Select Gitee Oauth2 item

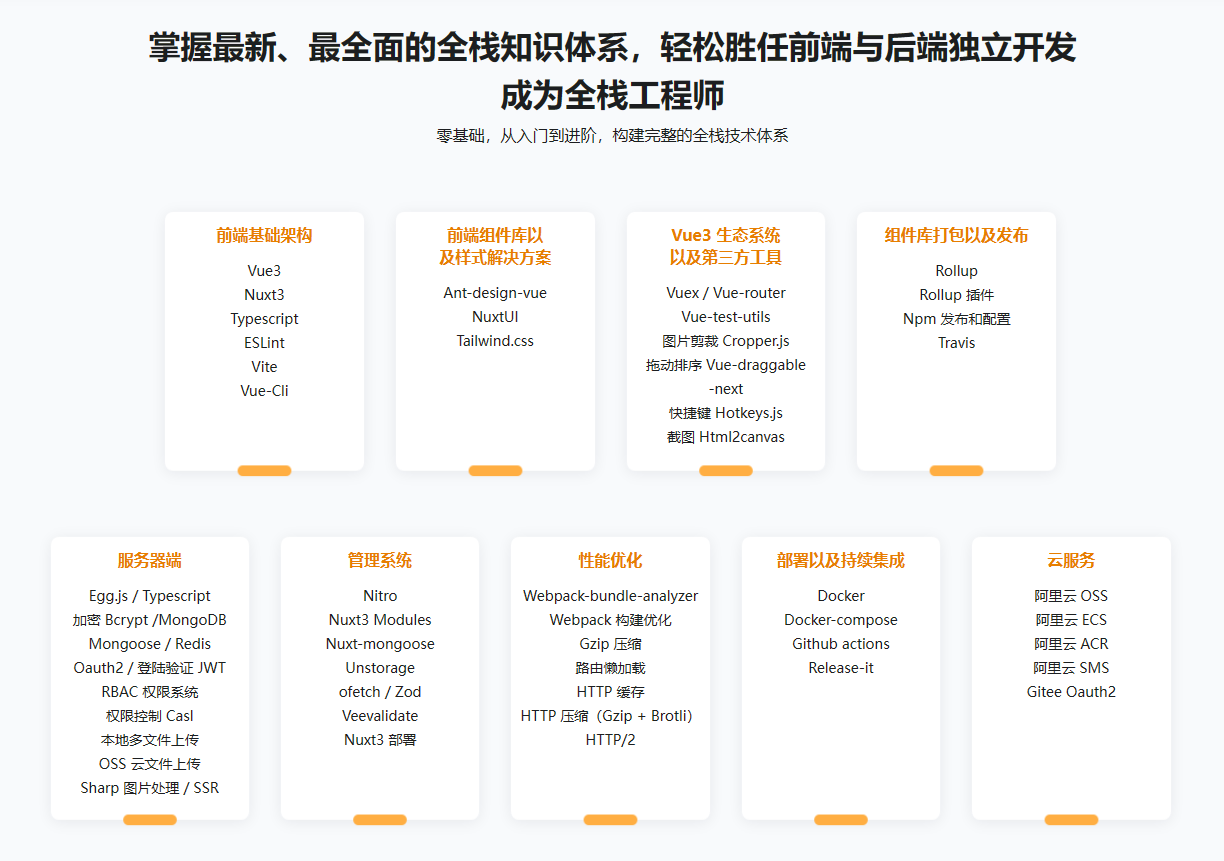[1071, 692]
